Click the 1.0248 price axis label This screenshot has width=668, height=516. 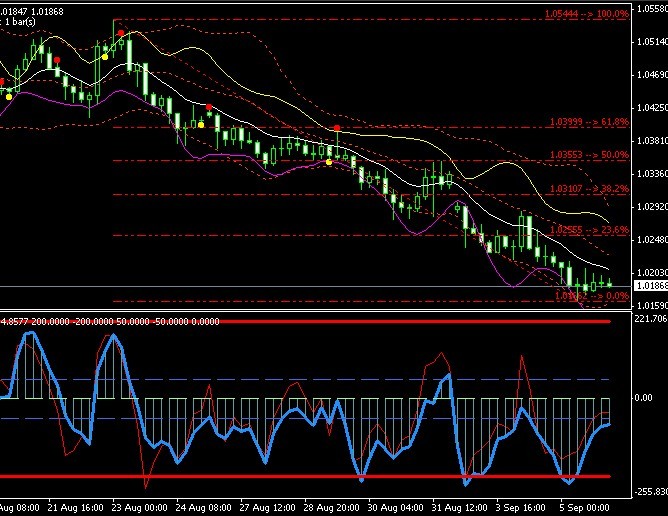(652, 240)
